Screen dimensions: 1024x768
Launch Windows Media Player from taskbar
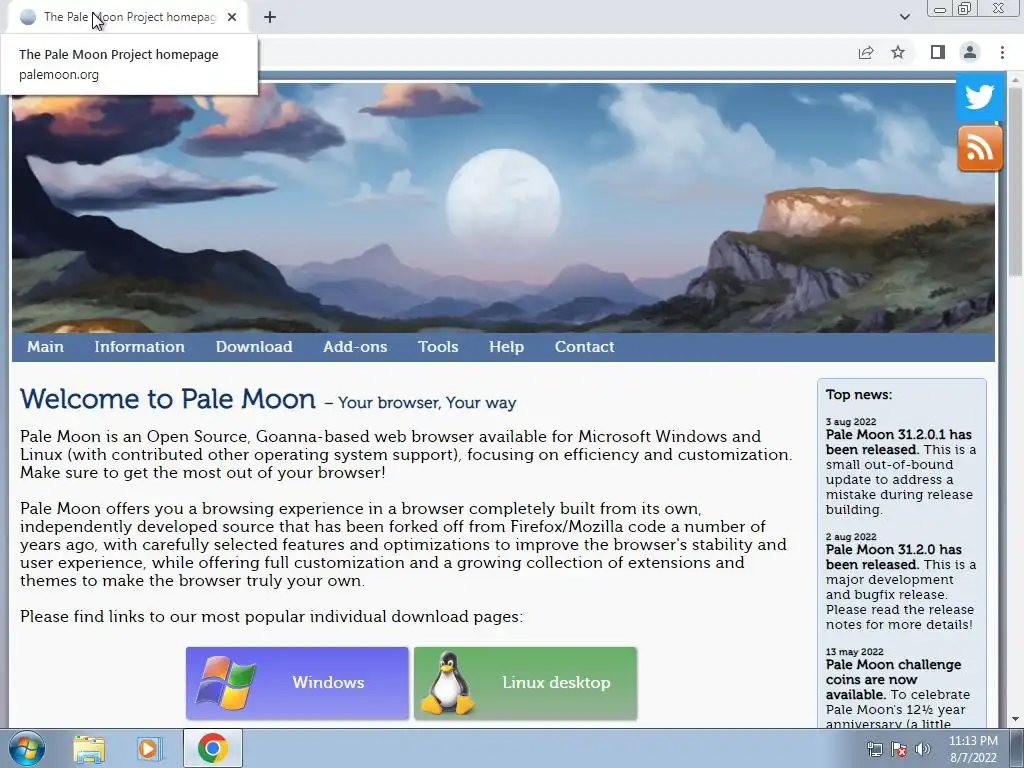click(x=149, y=748)
